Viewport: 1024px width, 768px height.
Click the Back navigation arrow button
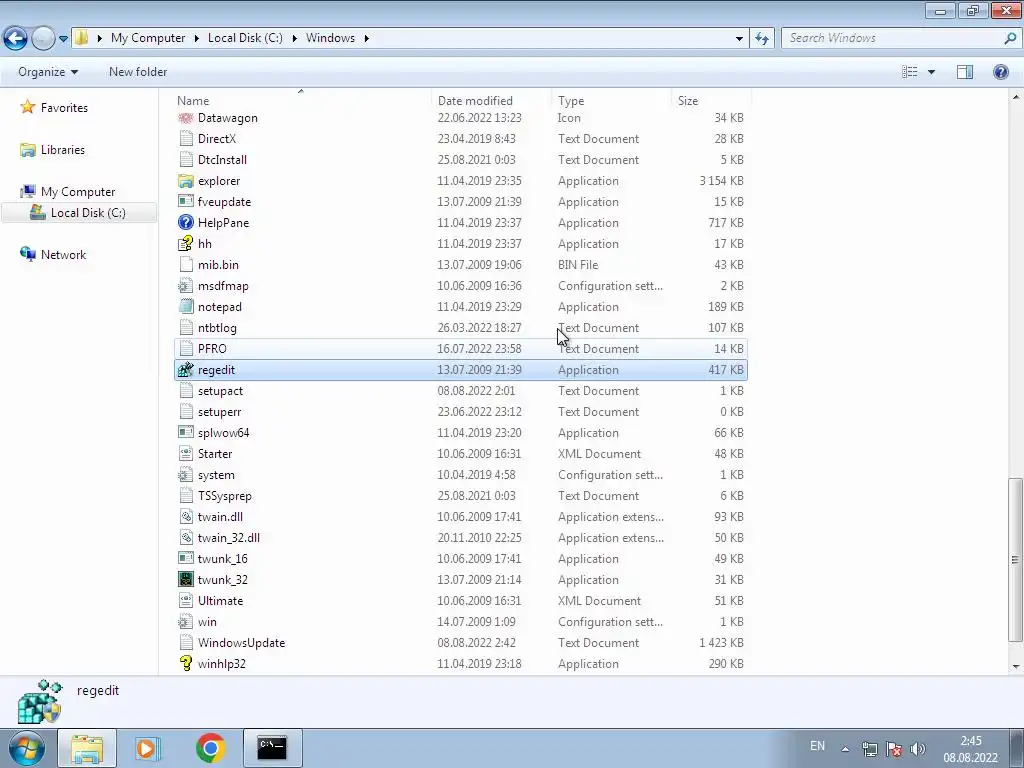tap(16, 38)
